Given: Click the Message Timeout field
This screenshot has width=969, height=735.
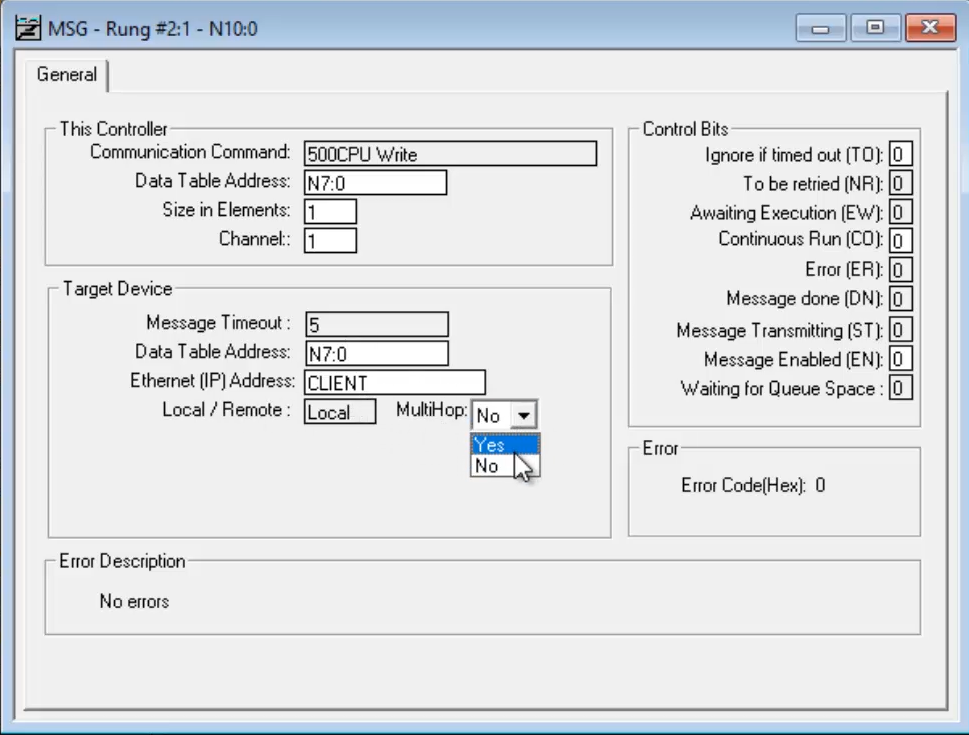Looking at the screenshot, I should coord(377,325).
